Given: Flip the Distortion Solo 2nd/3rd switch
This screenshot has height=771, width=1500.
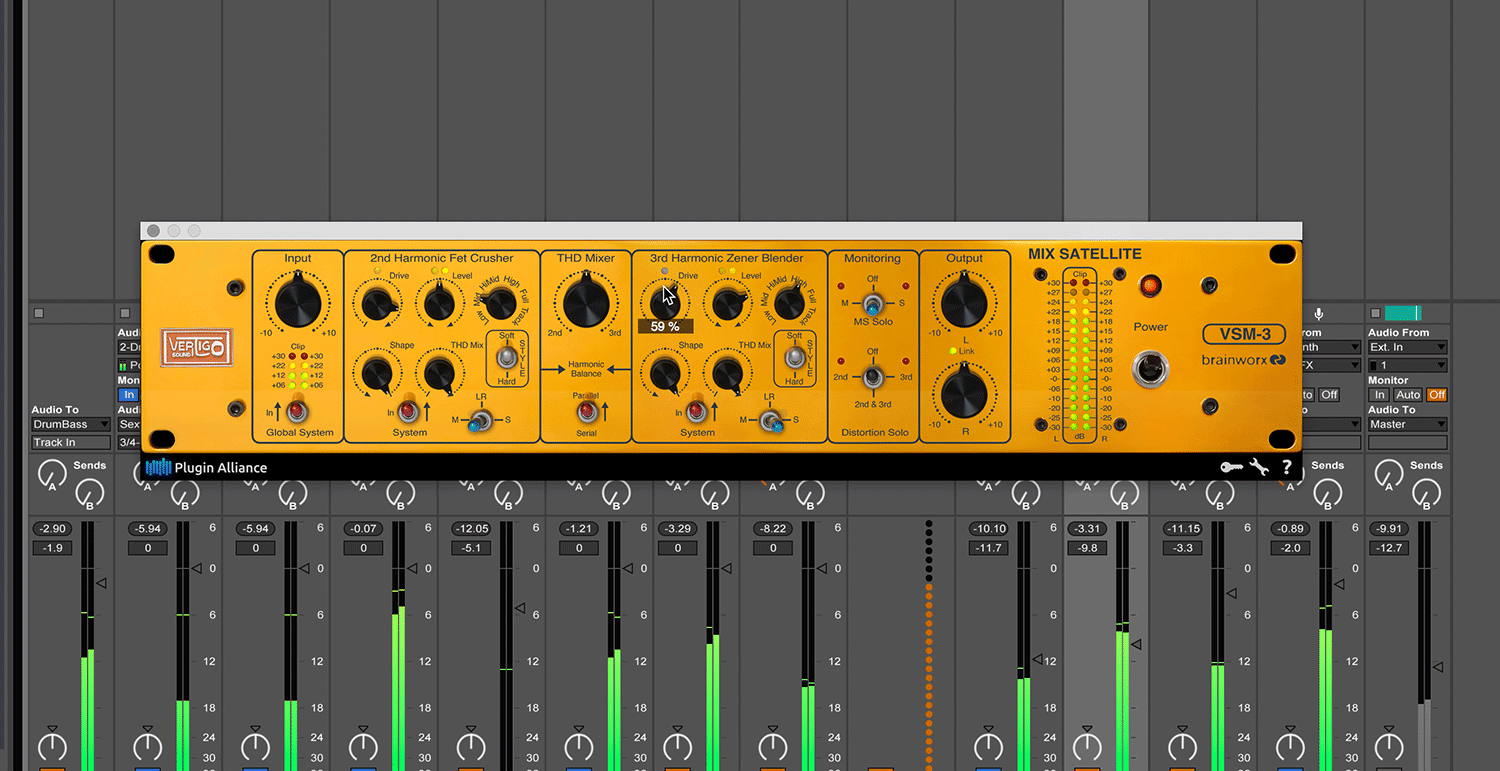Looking at the screenshot, I should click(x=873, y=377).
